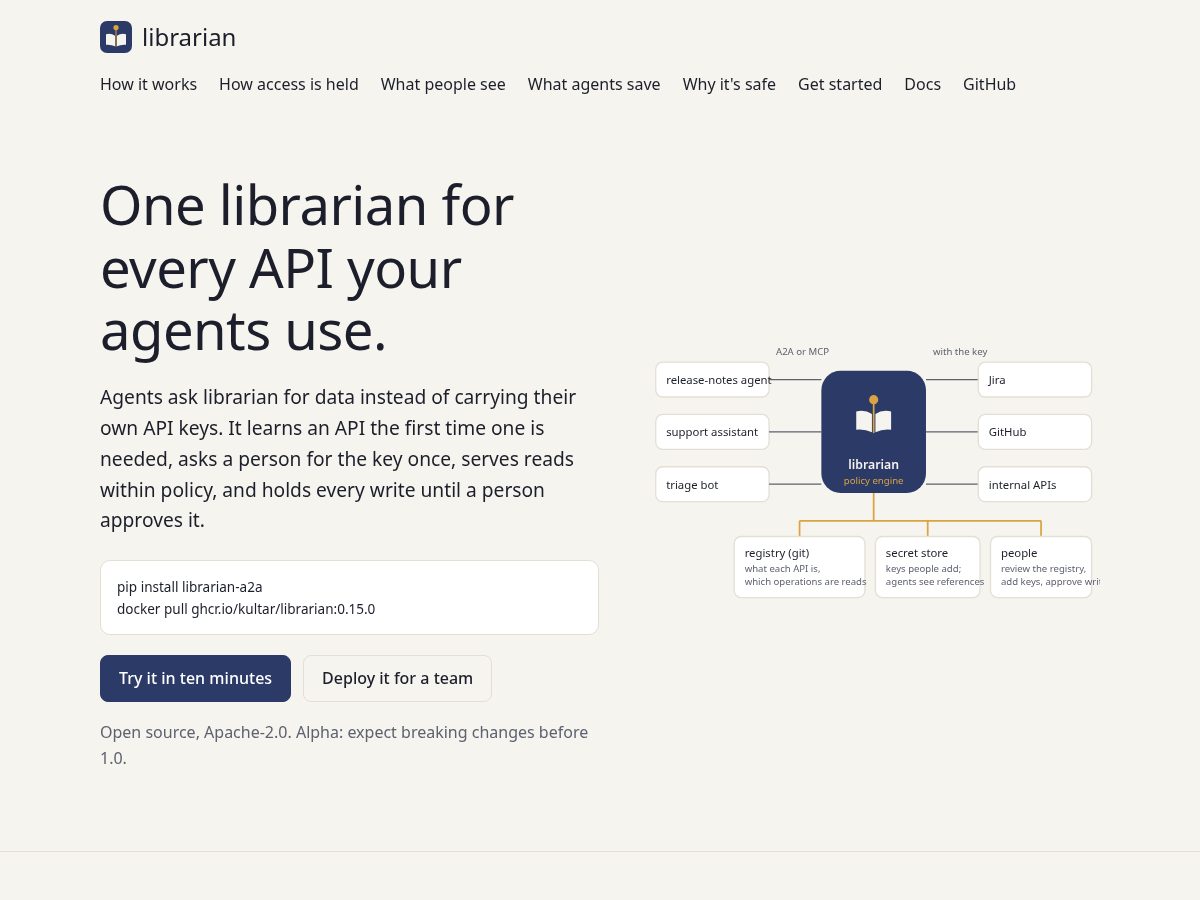The height and width of the screenshot is (900, 1200).
Task: Click the A2A or MCP diagram label
Action: [x=802, y=352]
